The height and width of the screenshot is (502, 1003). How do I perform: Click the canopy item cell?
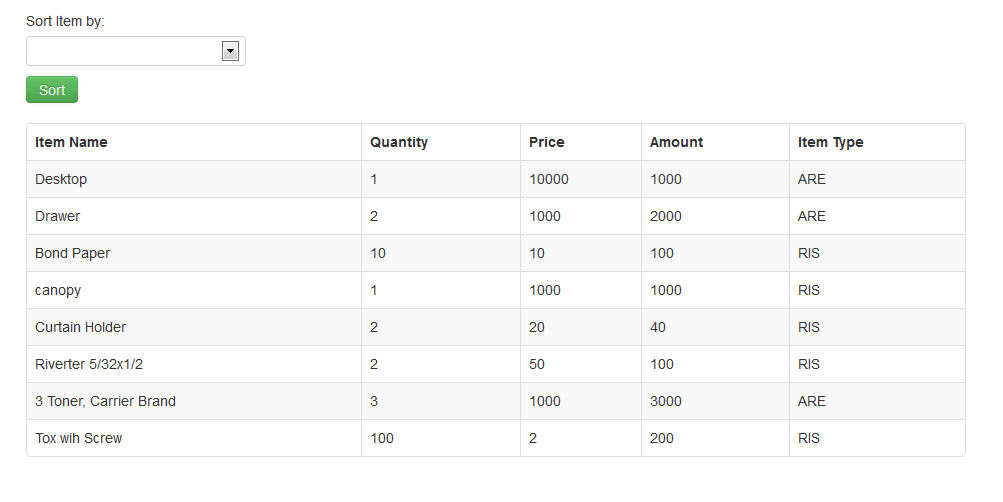(194, 290)
